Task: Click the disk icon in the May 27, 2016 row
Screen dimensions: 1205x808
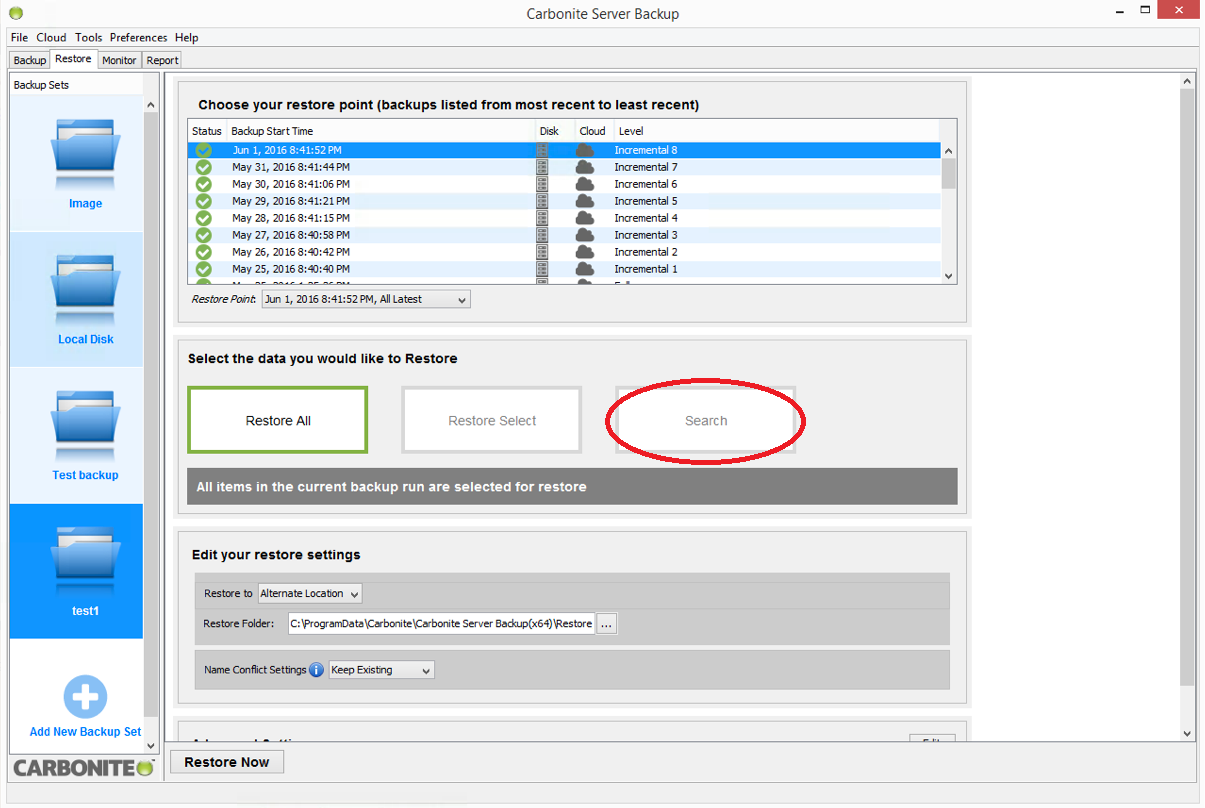Action: pyautogui.click(x=542, y=235)
